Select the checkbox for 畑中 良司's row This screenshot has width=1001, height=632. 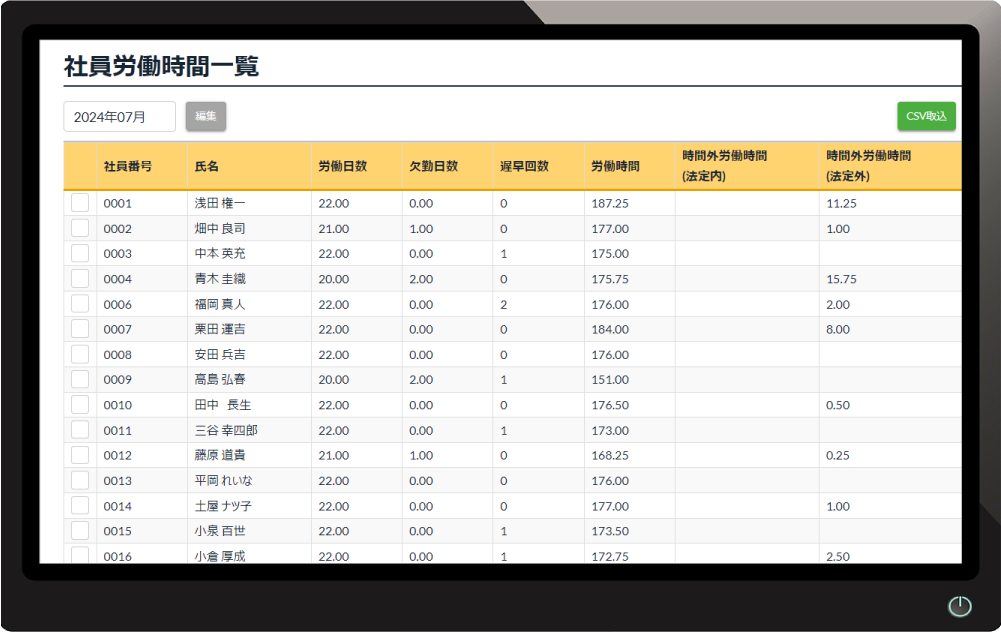pos(80,228)
